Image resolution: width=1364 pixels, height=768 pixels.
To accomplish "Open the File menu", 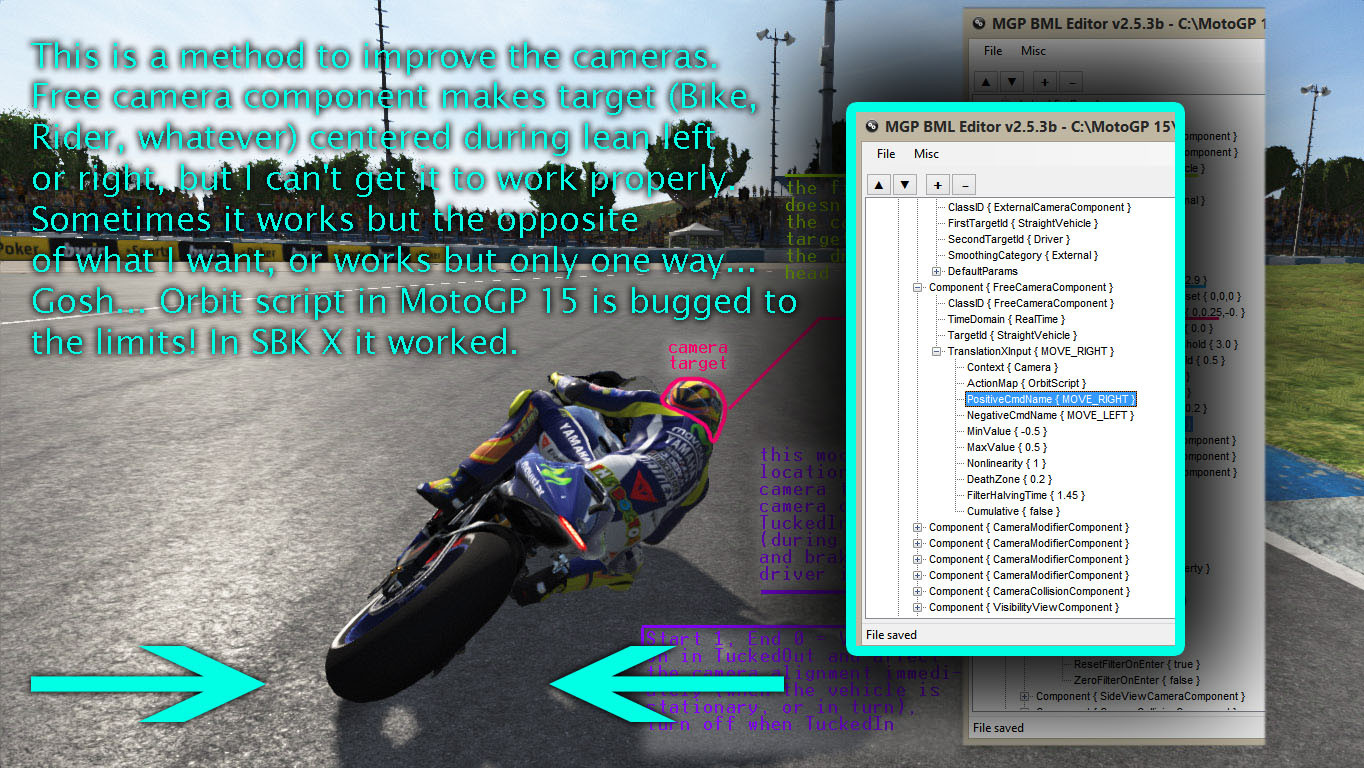I will point(885,154).
